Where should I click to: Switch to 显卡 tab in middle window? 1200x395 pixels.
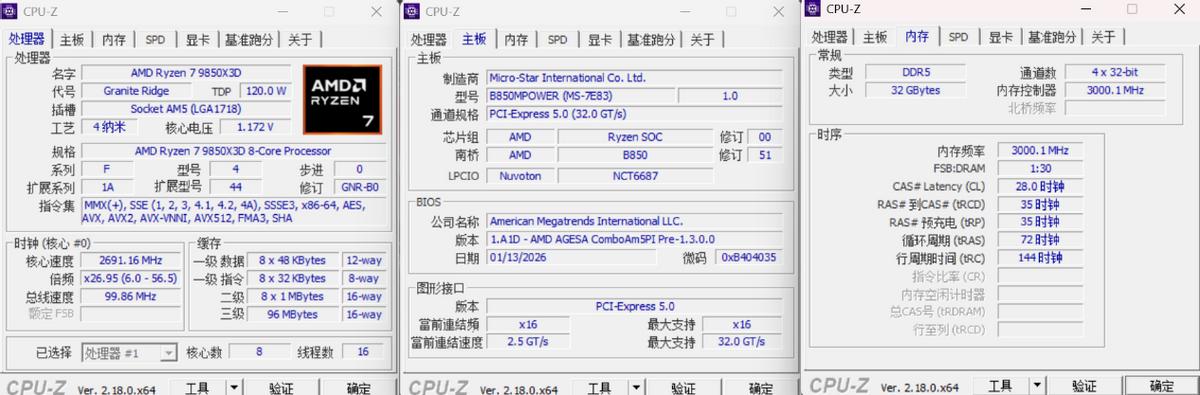click(599, 40)
